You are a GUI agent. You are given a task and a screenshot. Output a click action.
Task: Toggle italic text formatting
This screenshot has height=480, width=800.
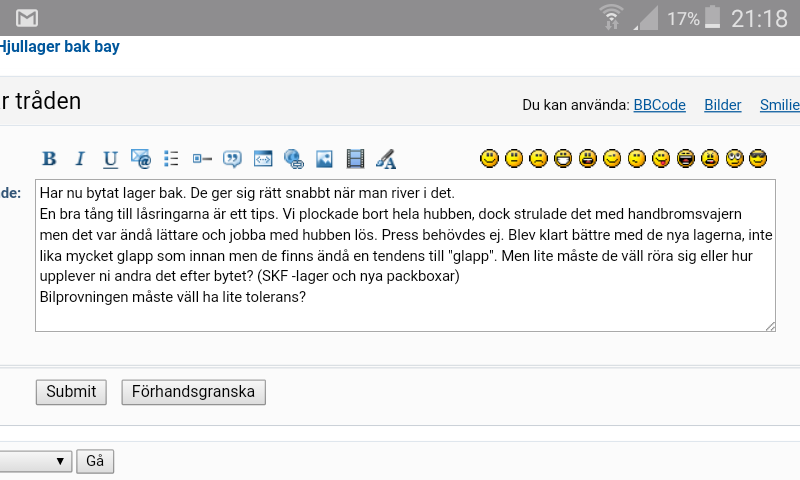[x=80, y=159]
